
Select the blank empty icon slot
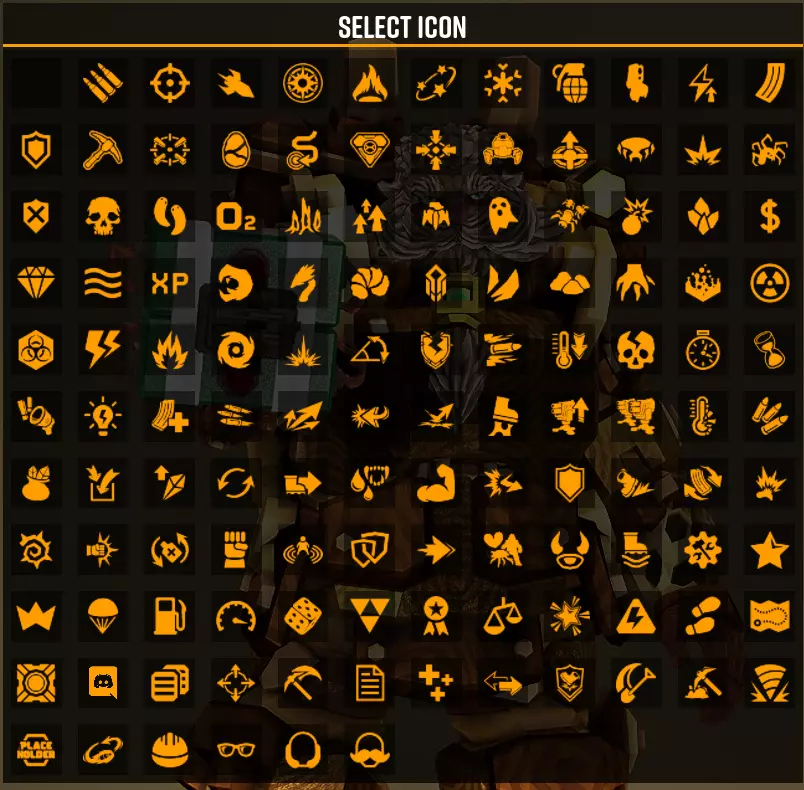36,83
